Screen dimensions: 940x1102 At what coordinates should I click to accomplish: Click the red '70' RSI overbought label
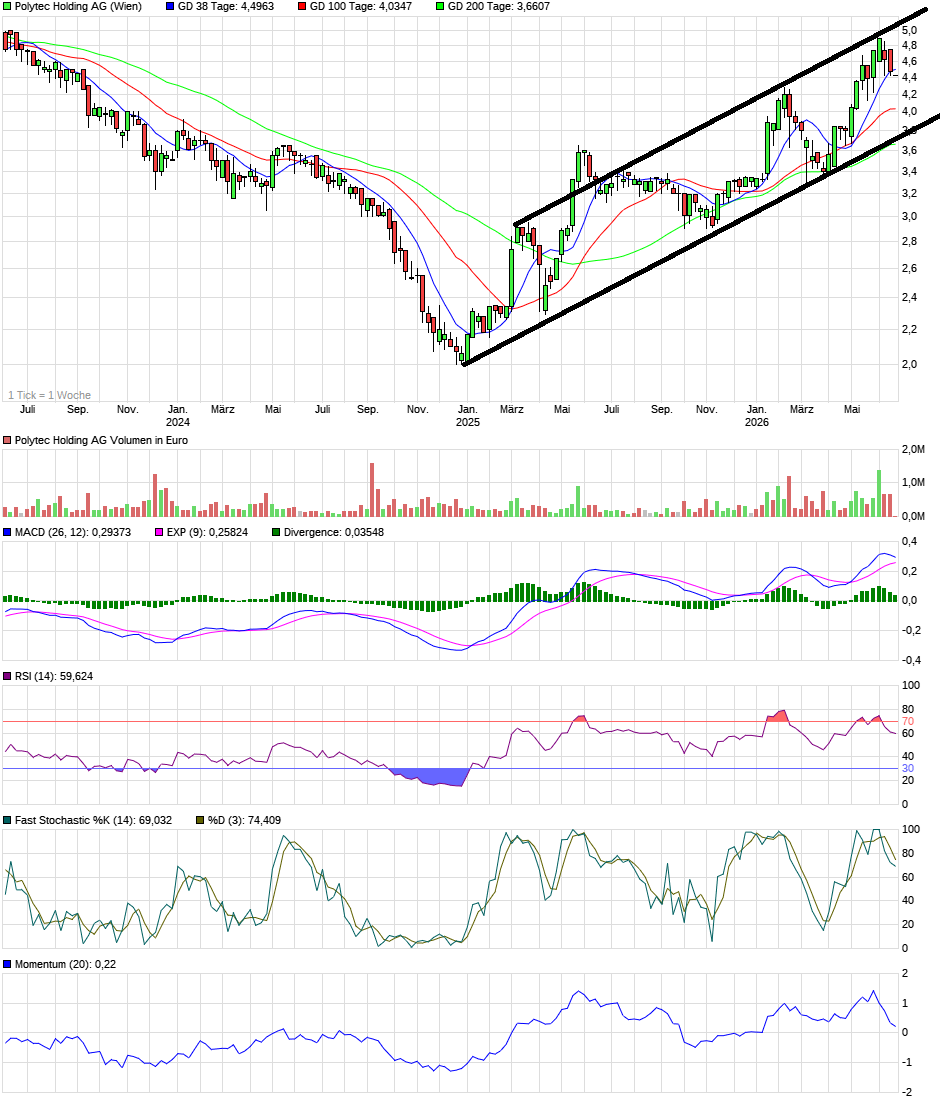coord(908,721)
